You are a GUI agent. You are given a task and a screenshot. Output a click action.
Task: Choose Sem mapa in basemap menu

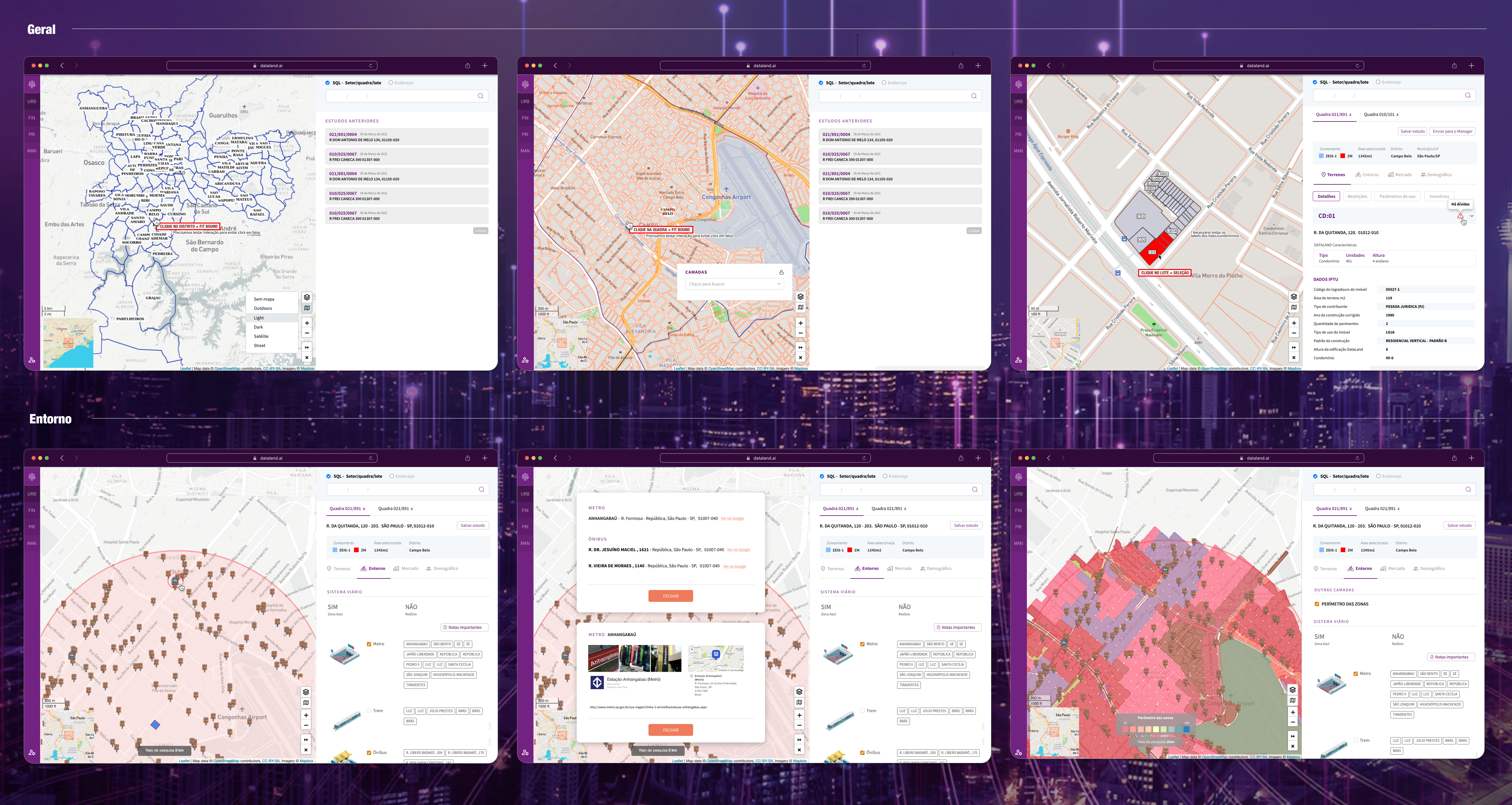(264, 299)
